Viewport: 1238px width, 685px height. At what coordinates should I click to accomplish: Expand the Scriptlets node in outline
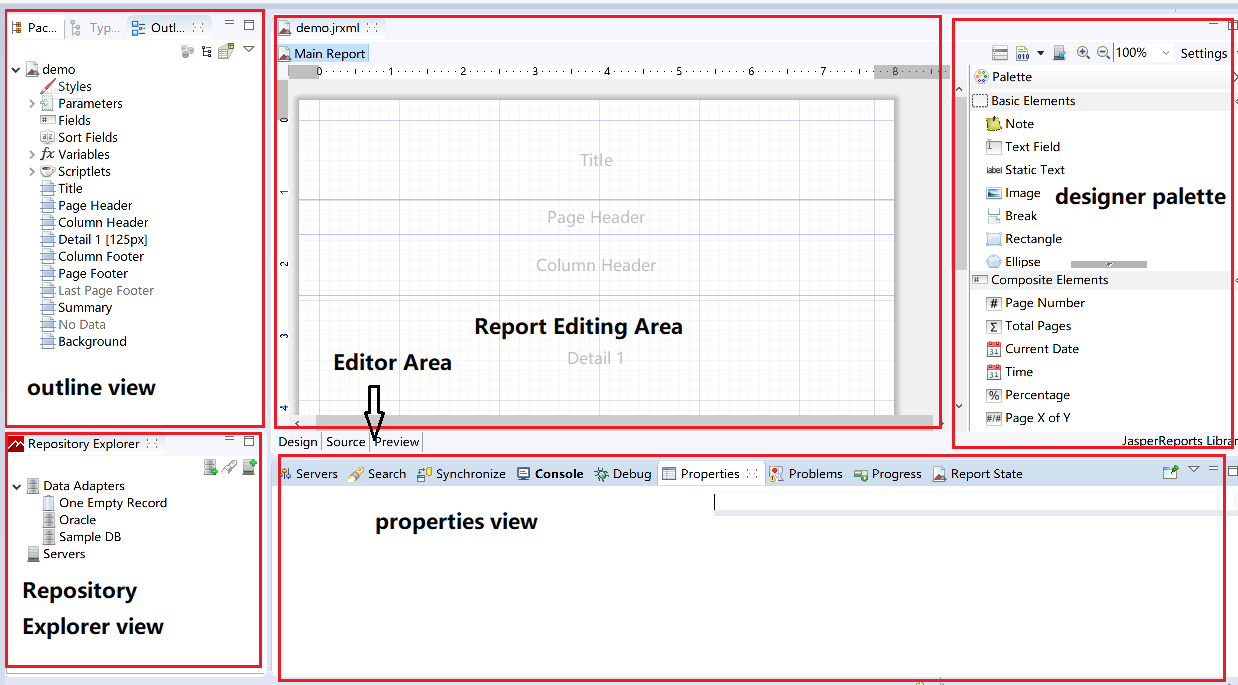[x=31, y=172]
